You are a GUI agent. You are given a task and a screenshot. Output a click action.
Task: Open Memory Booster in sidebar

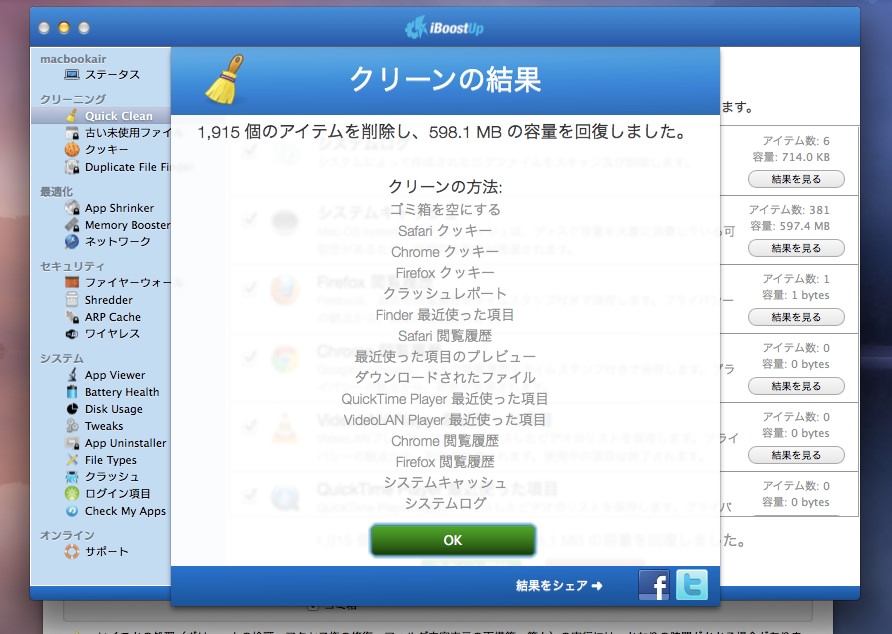(x=127, y=225)
